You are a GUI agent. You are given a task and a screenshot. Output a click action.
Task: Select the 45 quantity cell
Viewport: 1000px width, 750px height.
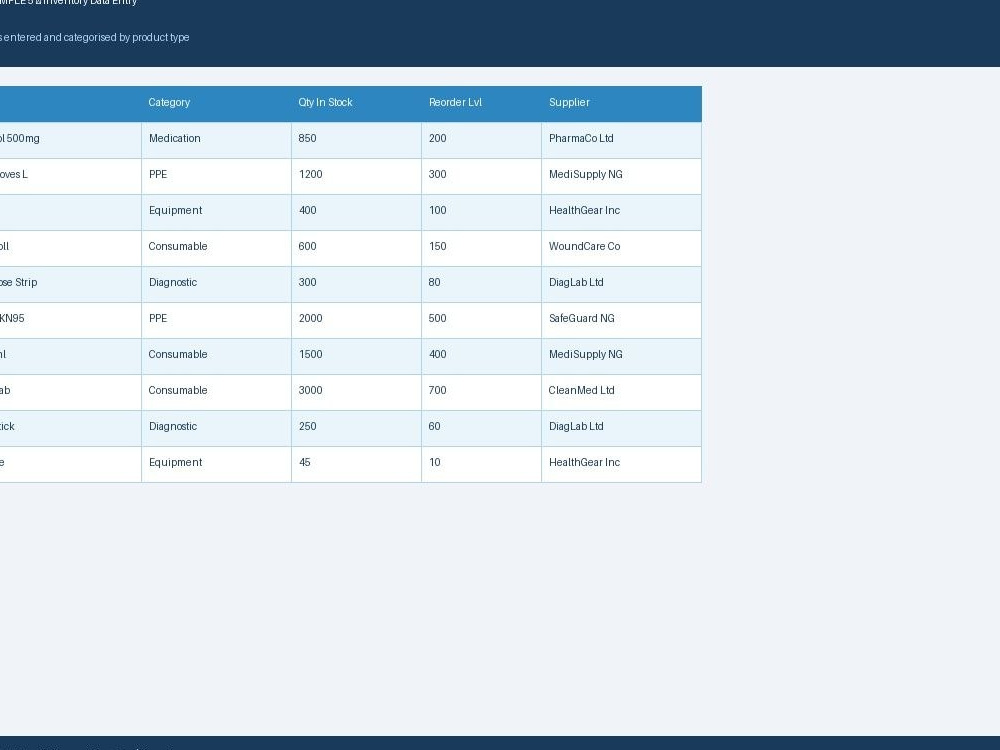click(x=357, y=464)
